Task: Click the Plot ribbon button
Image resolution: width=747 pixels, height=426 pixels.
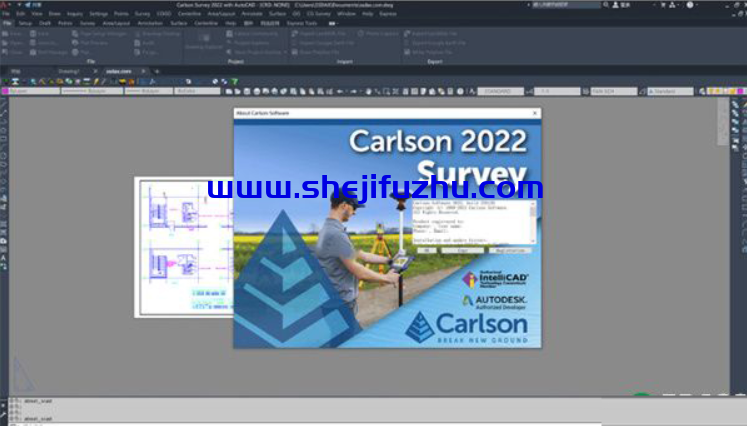Action: pyautogui.click(x=81, y=52)
